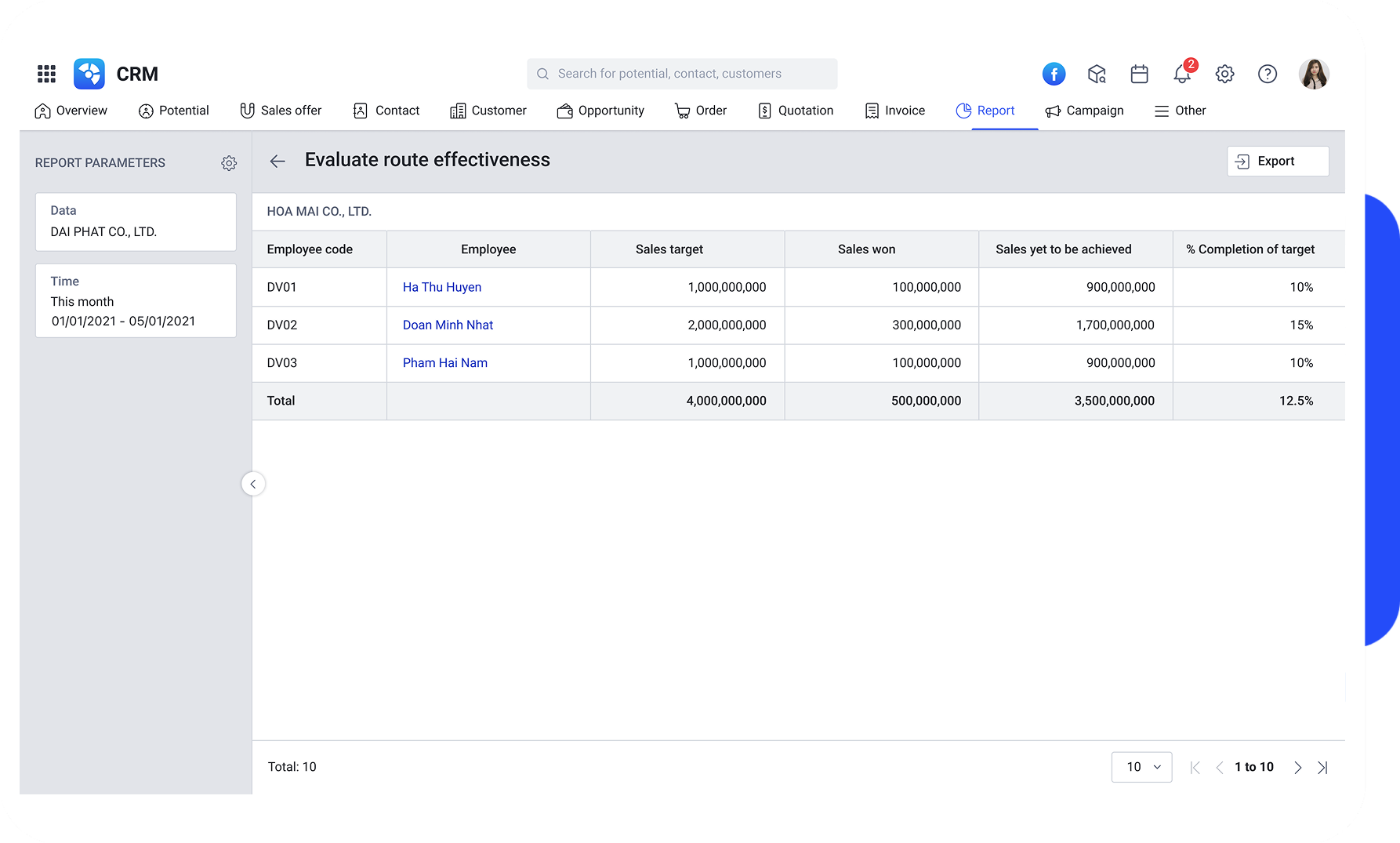Open the notifications bell with 2 alerts
This screenshot has width=1400, height=843.
pyautogui.click(x=1181, y=74)
